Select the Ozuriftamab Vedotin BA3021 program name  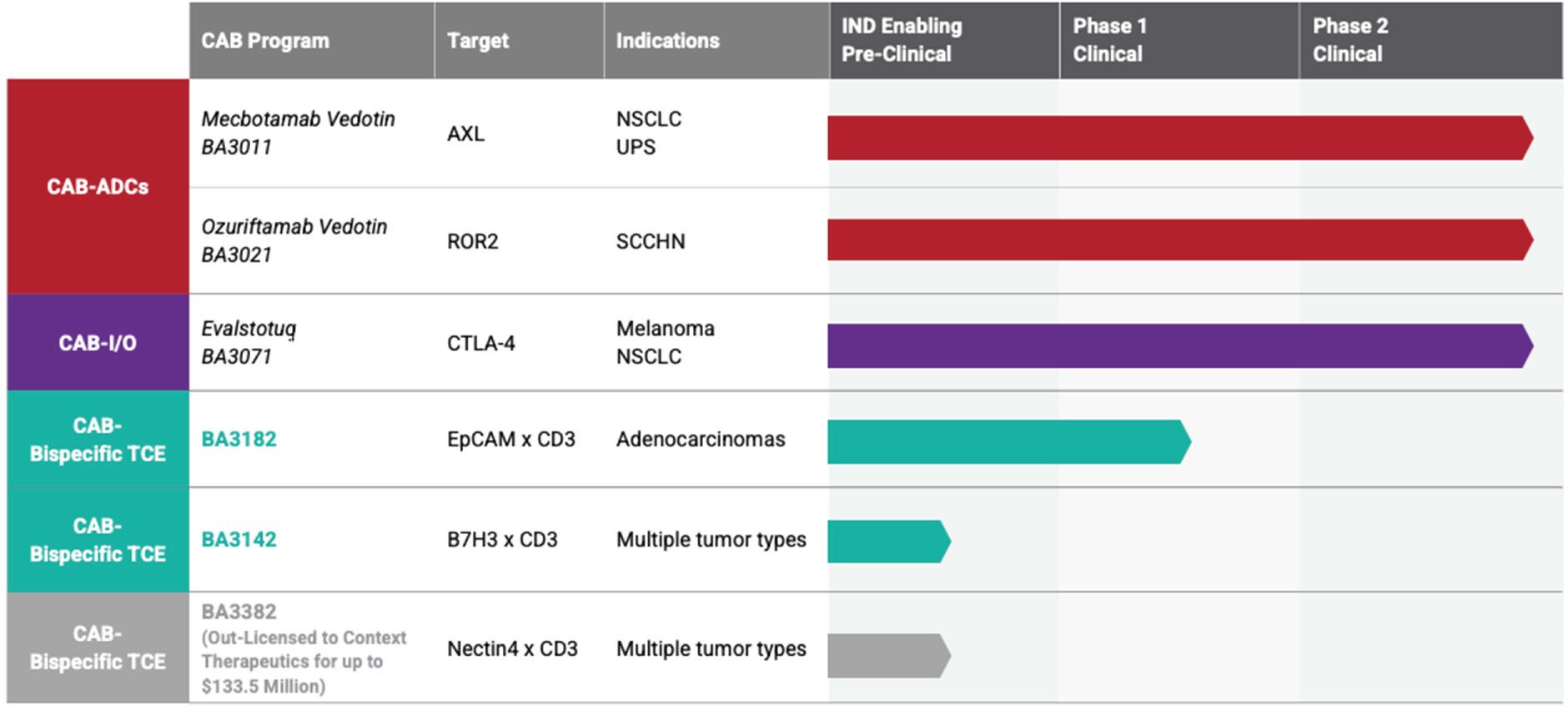pos(294,240)
